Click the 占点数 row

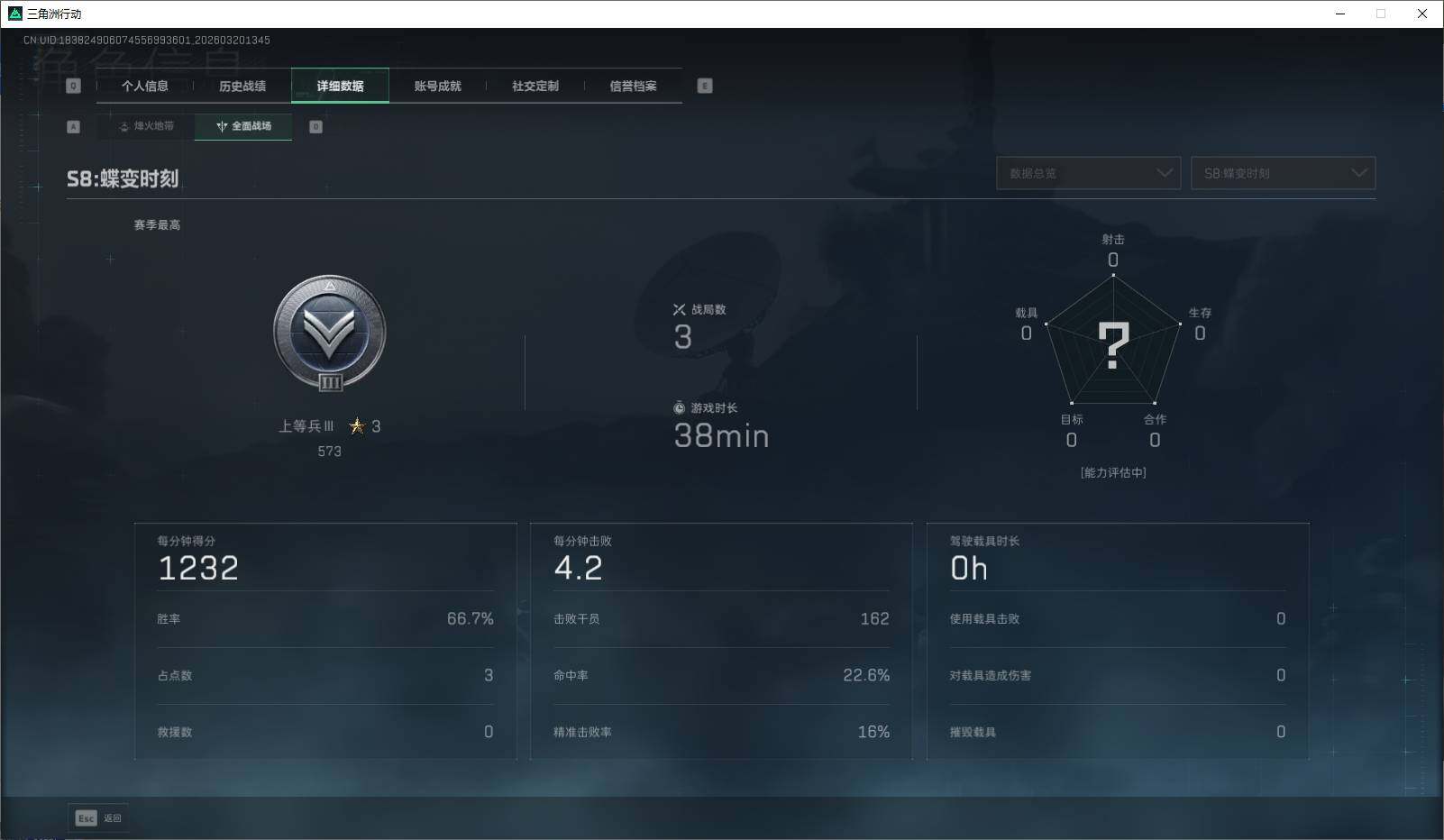point(325,675)
